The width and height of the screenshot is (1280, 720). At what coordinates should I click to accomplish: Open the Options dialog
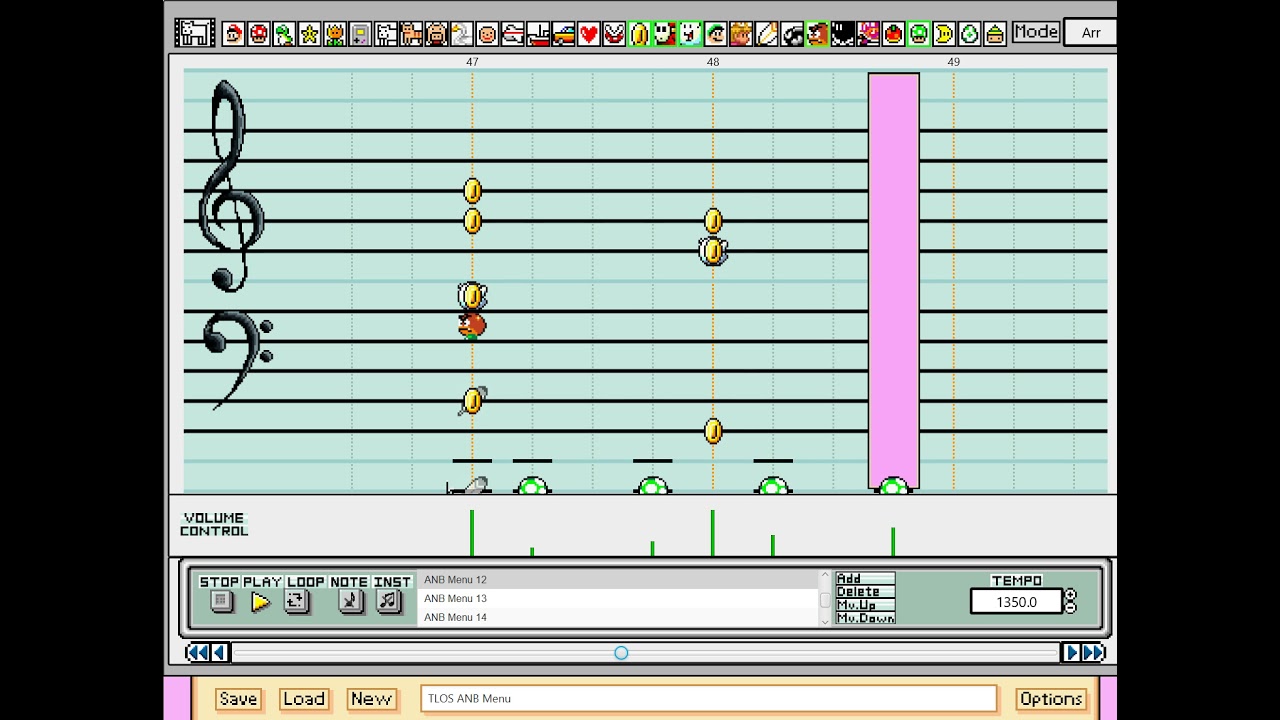[x=1050, y=699]
